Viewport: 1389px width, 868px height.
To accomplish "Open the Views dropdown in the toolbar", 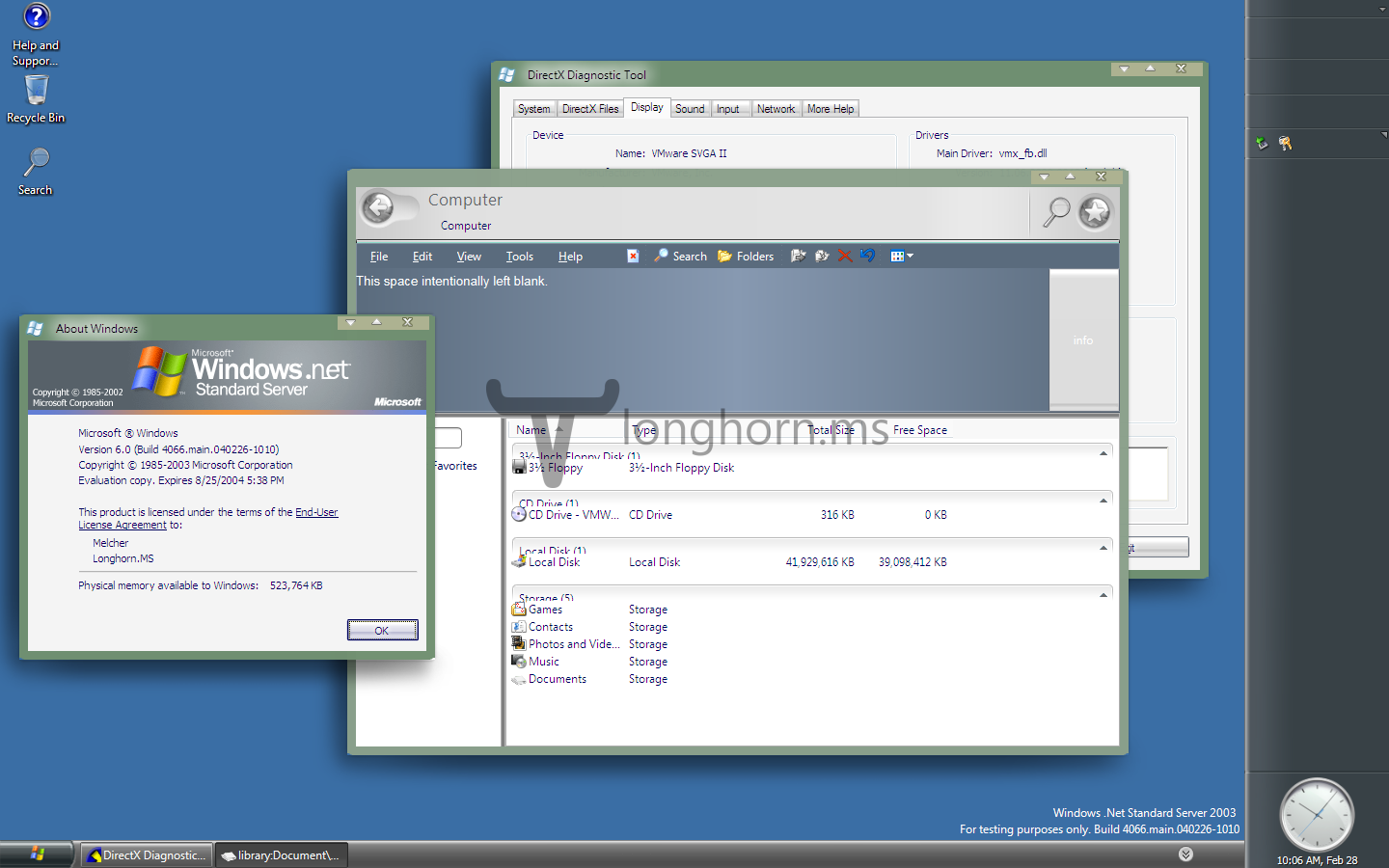I will 902,256.
